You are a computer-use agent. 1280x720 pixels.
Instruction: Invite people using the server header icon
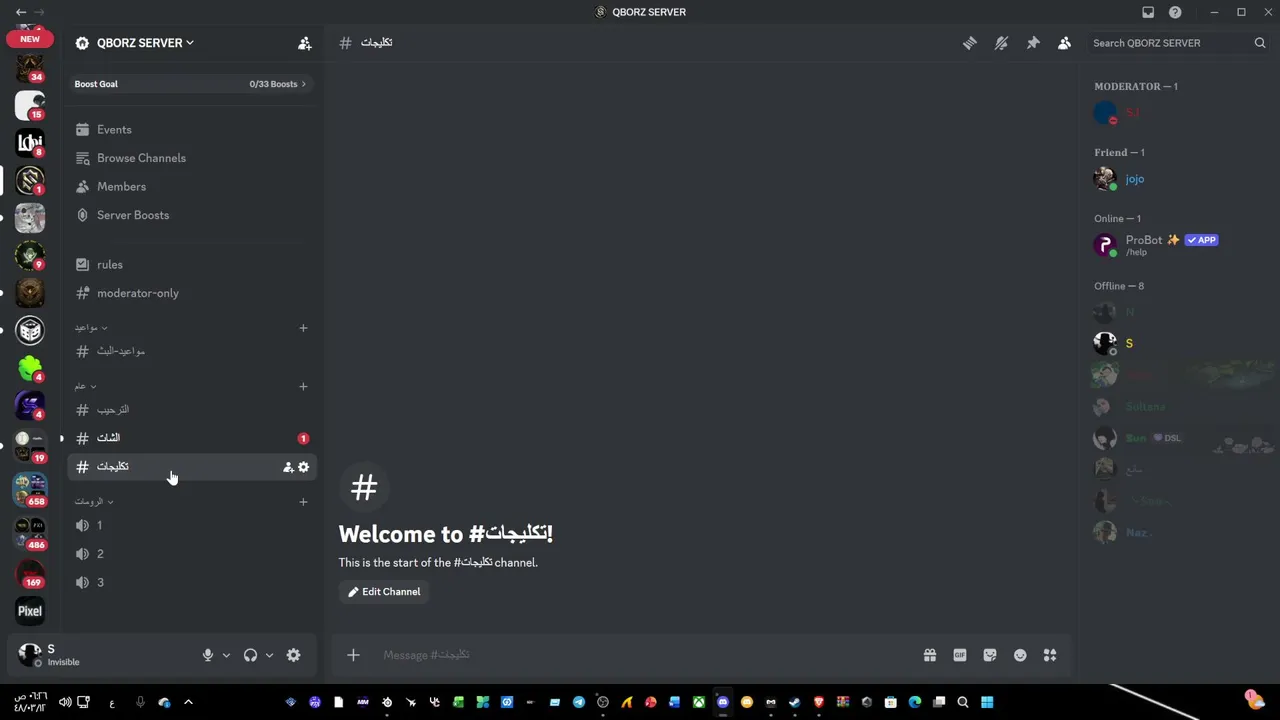(304, 43)
